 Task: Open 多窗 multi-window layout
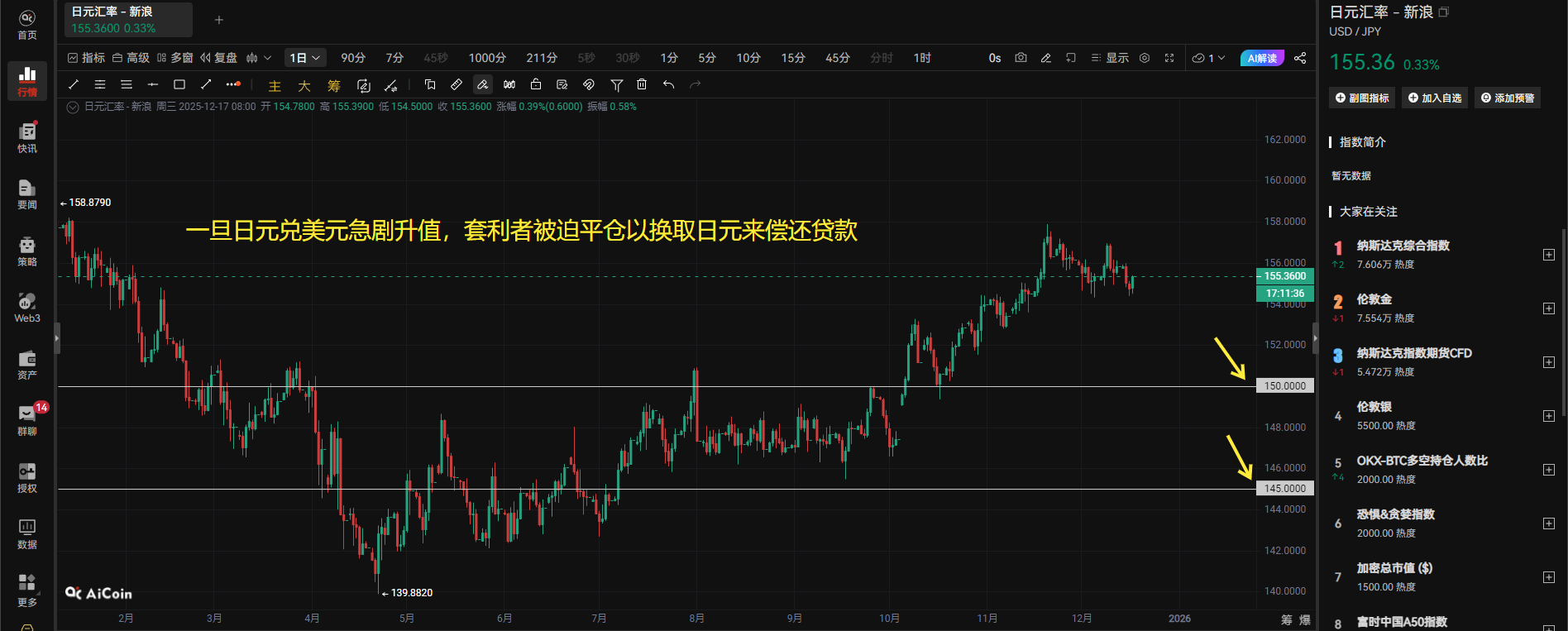174,58
